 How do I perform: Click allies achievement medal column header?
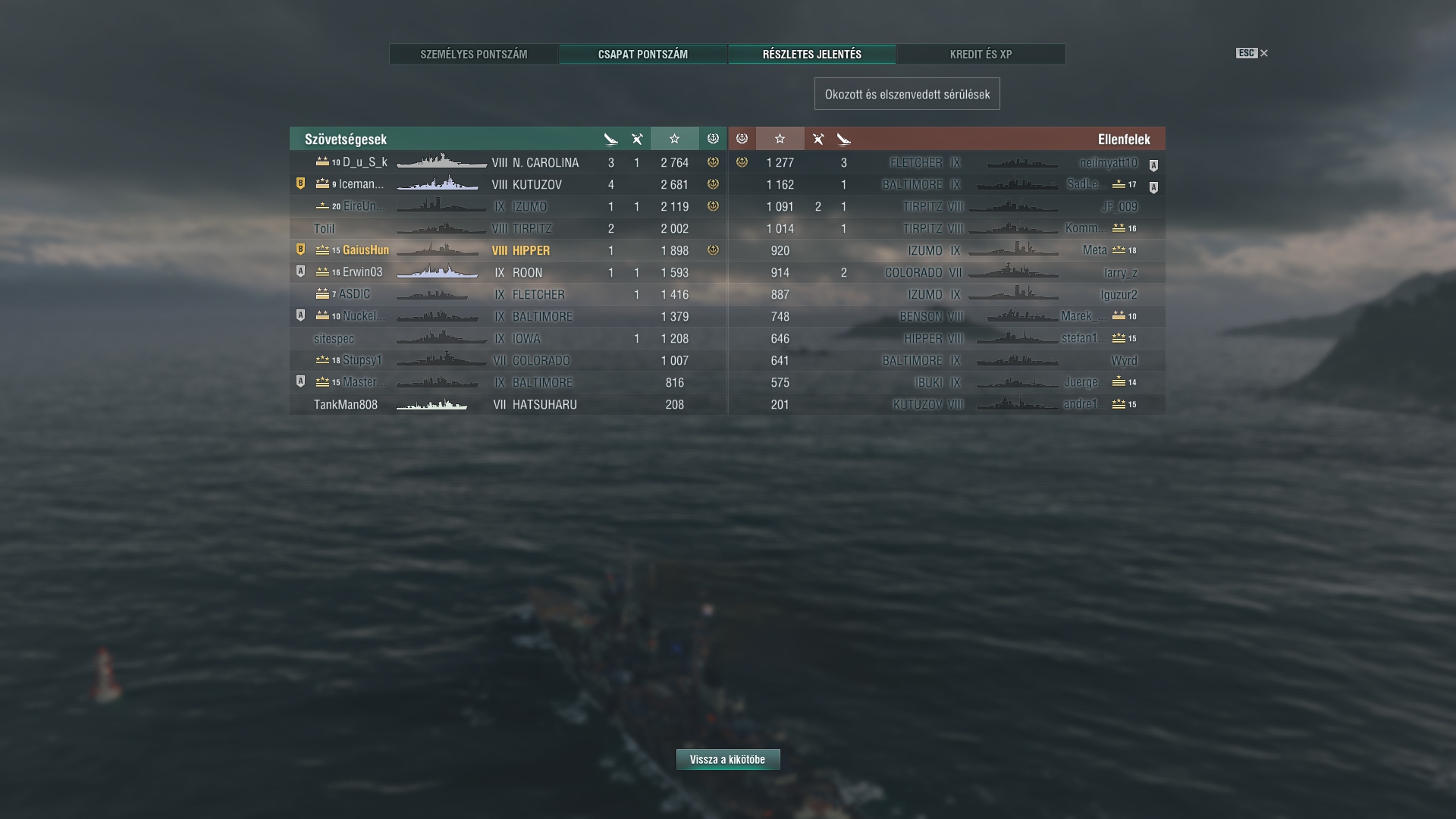point(713,139)
